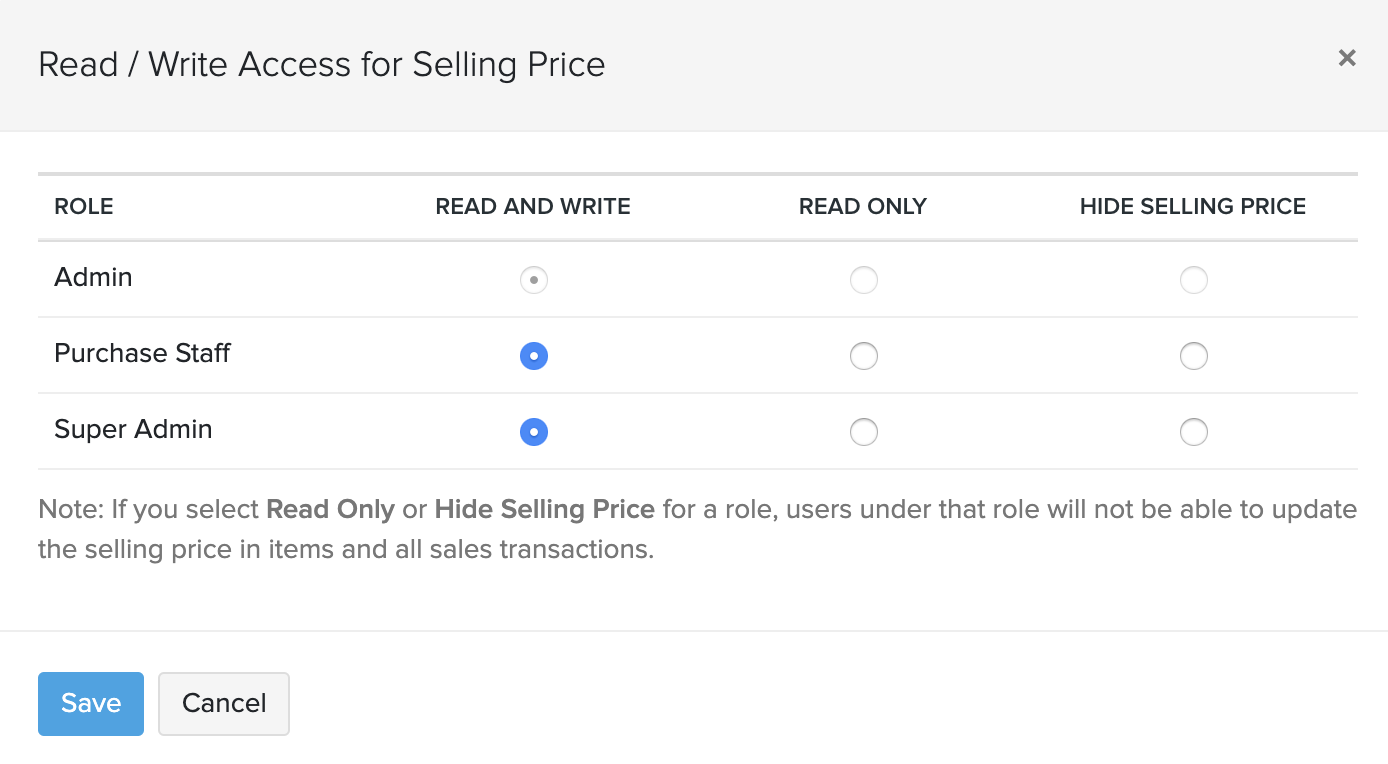Click the Super Admin role label
Image resolution: width=1388 pixels, height=764 pixels.
click(x=133, y=430)
